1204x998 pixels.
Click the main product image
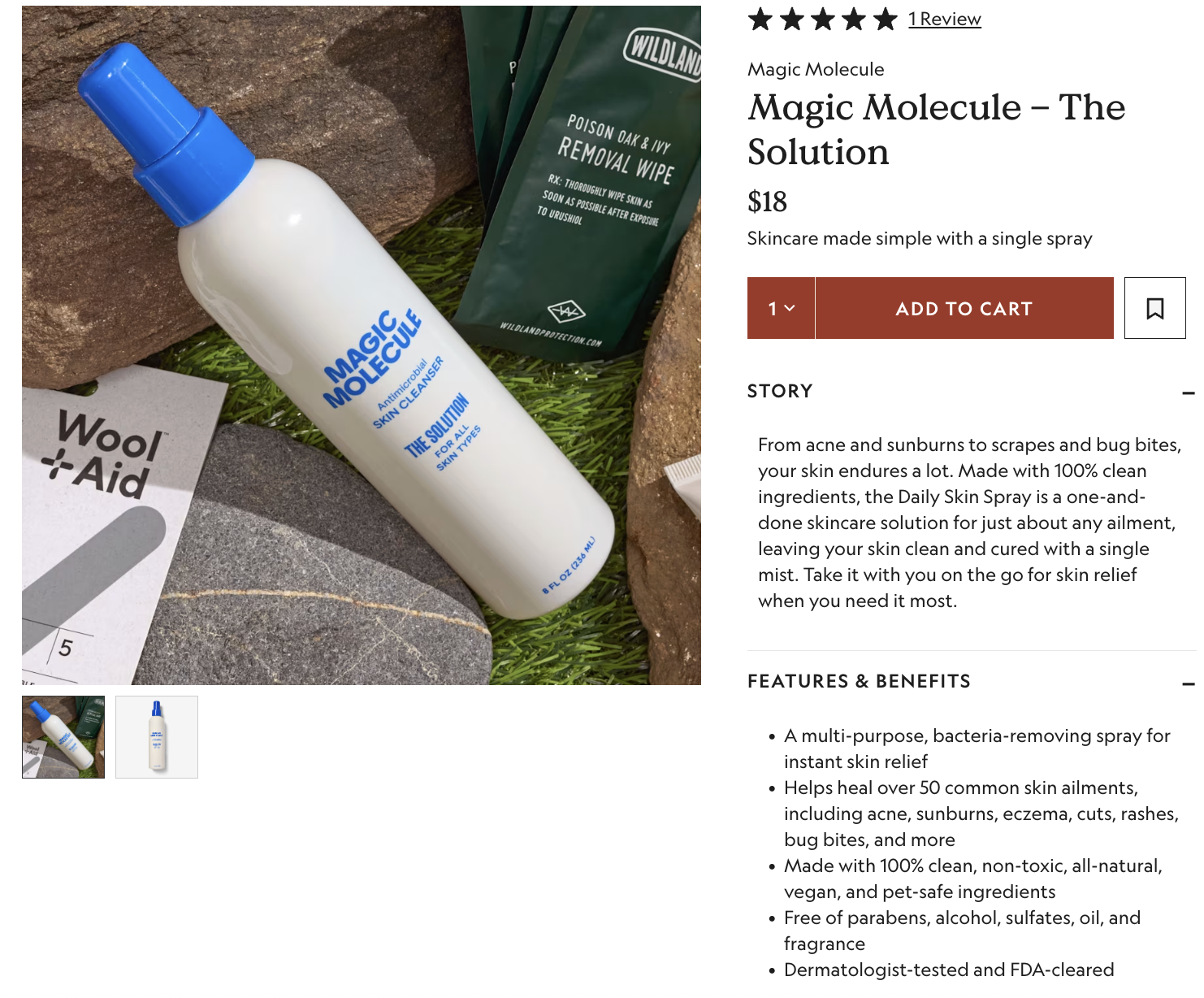[x=362, y=345]
